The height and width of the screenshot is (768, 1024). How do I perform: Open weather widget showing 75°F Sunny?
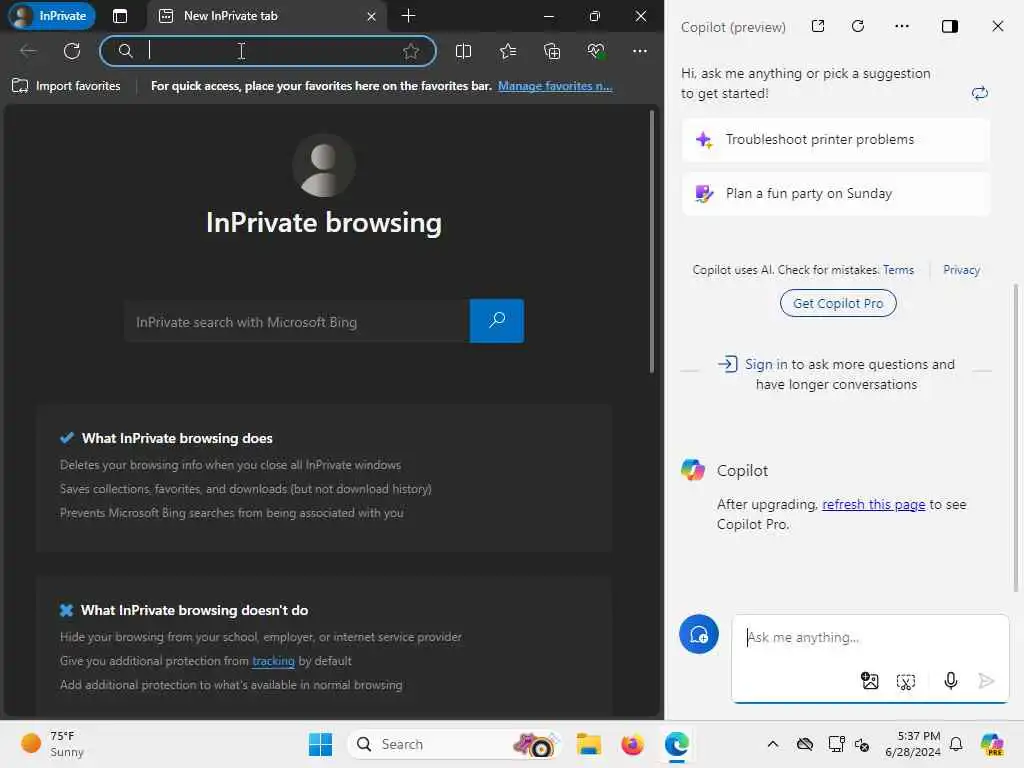[x=53, y=744]
